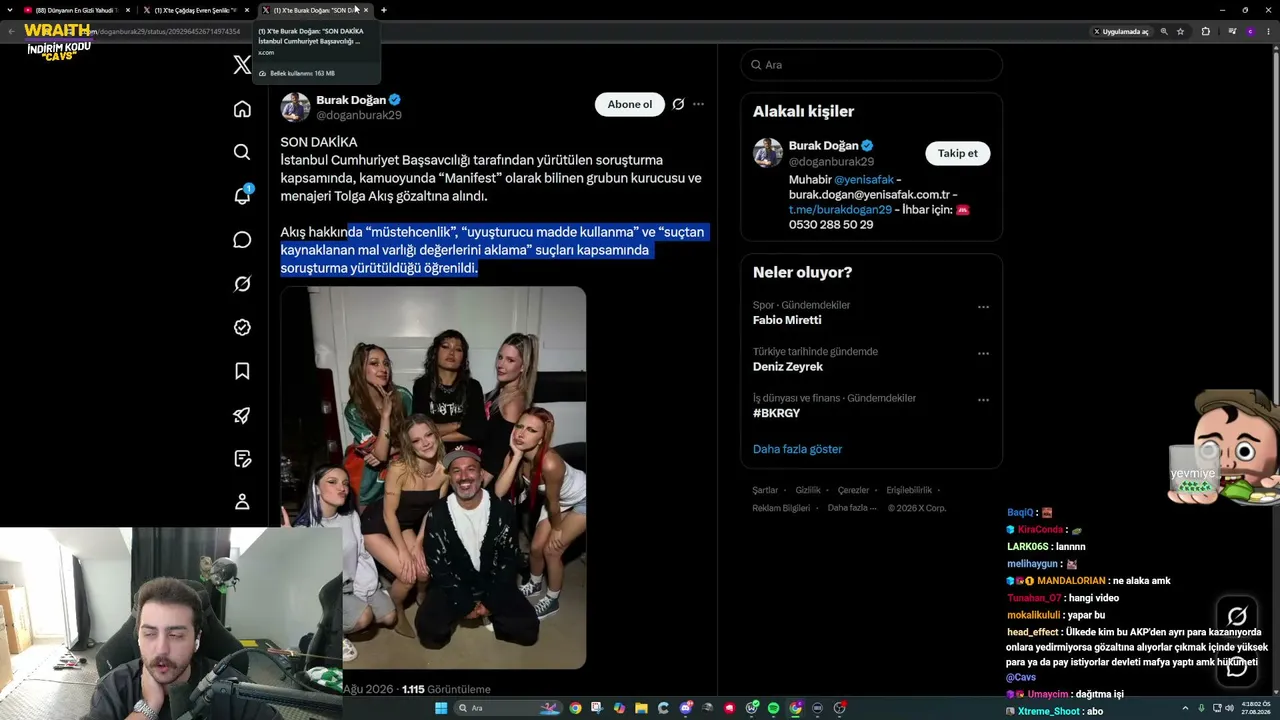This screenshot has width=1280, height=720.
Task: Show hidden system tray icons
Action: [1185, 708]
